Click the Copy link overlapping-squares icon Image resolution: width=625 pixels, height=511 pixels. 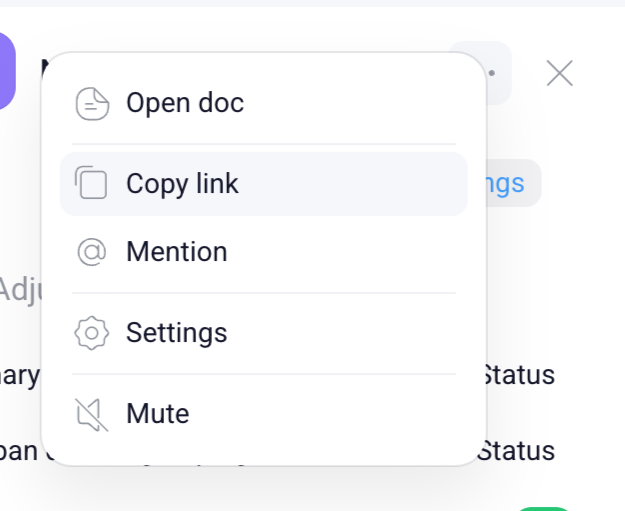click(92, 184)
